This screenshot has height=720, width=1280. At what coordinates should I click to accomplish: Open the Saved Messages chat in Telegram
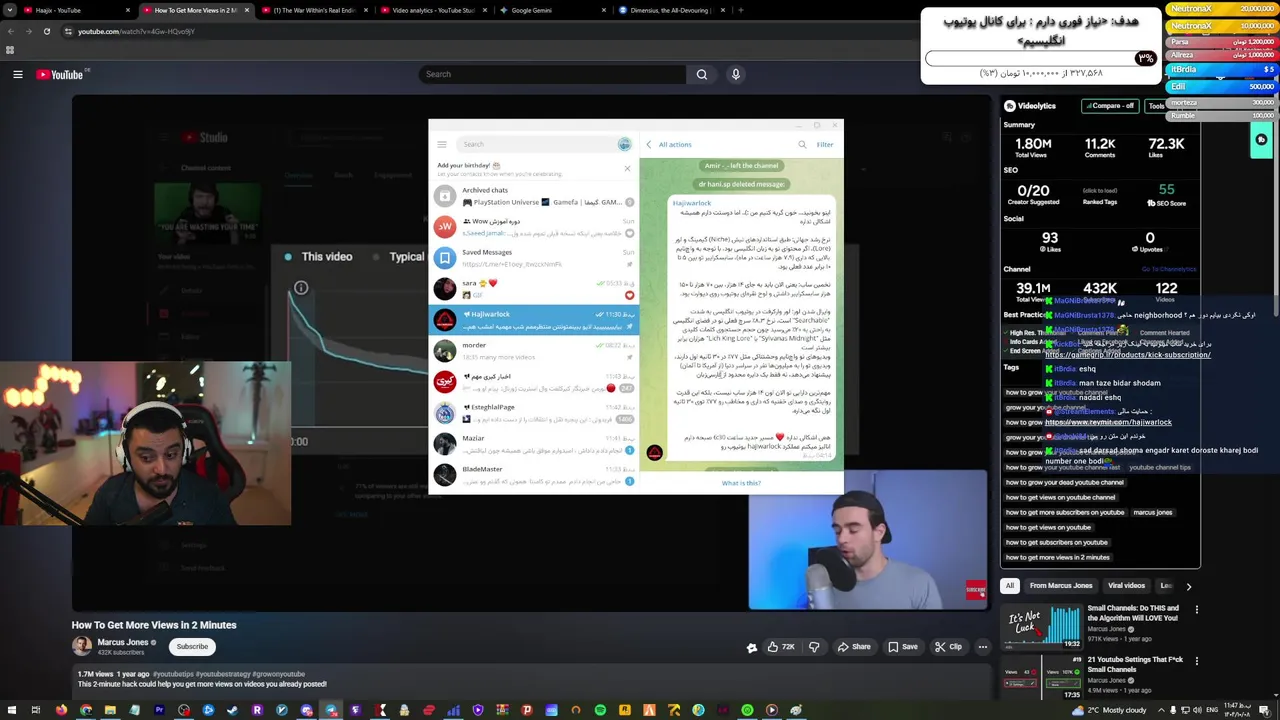(533, 258)
